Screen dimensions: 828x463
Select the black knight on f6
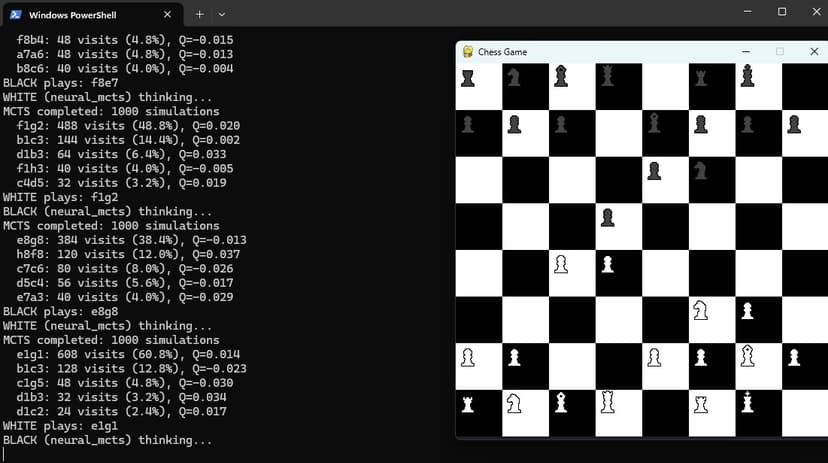tap(700, 171)
